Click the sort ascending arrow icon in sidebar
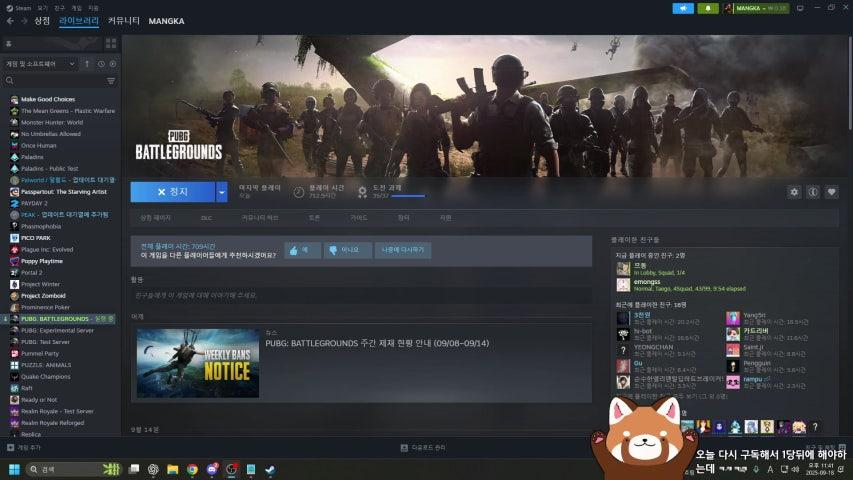This screenshot has width=853, height=480. click(87, 64)
